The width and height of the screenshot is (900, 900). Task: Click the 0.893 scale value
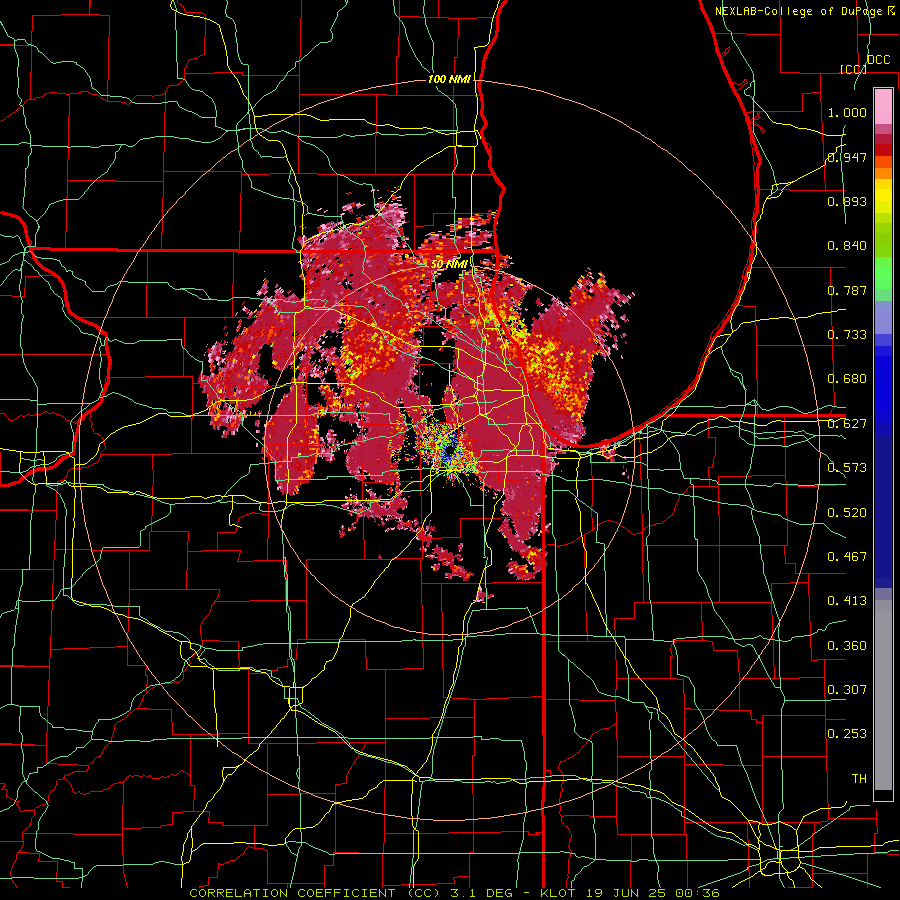[x=847, y=201]
